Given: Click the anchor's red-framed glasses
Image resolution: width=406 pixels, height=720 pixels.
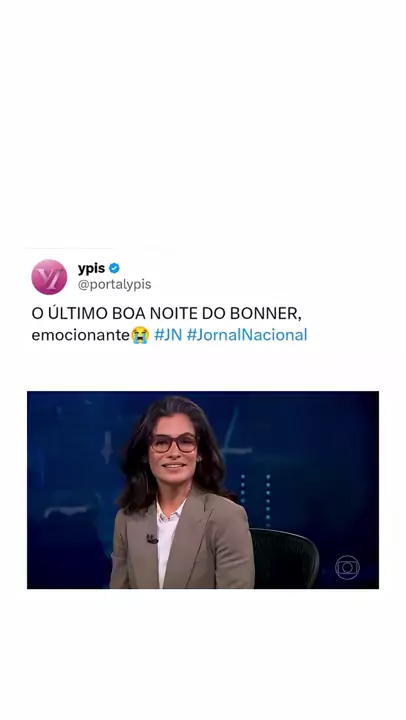Looking at the screenshot, I should pyautogui.click(x=174, y=443).
